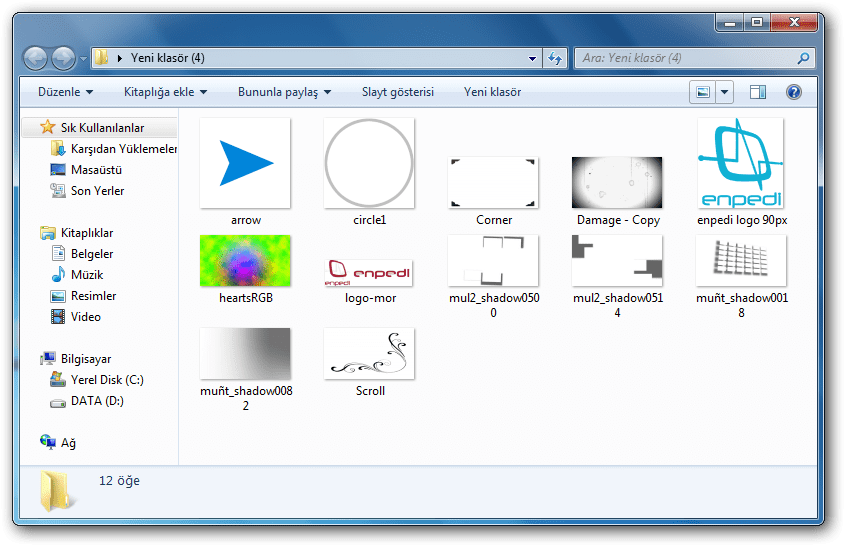Screen dimensions: 845x546
Task: Click the computer icon beside Bilgisayar
Action: (48, 358)
